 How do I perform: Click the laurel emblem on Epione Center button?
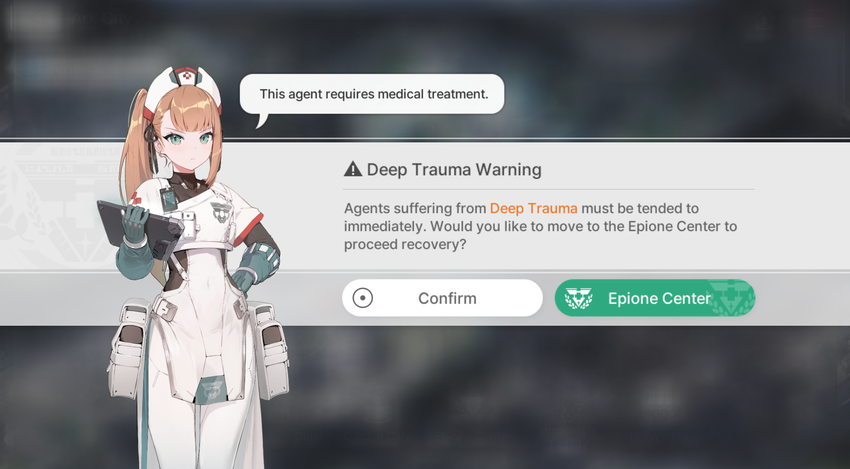pyautogui.click(x=579, y=298)
